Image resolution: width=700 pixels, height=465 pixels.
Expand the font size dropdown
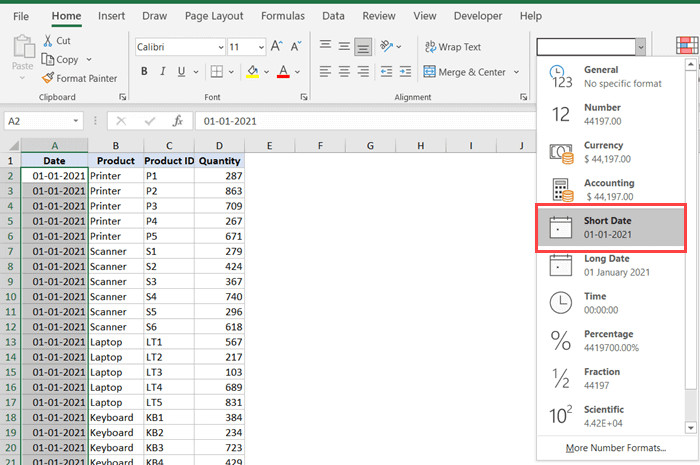point(260,47)
